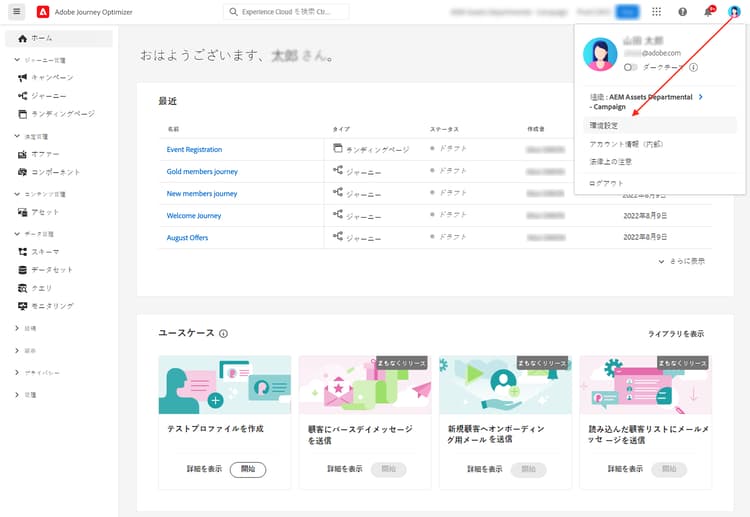Image resolution: width=750 pixels, height=517 pixels.
Task: Click the large profile picture in the dropdown
Action: coord(600,55)
